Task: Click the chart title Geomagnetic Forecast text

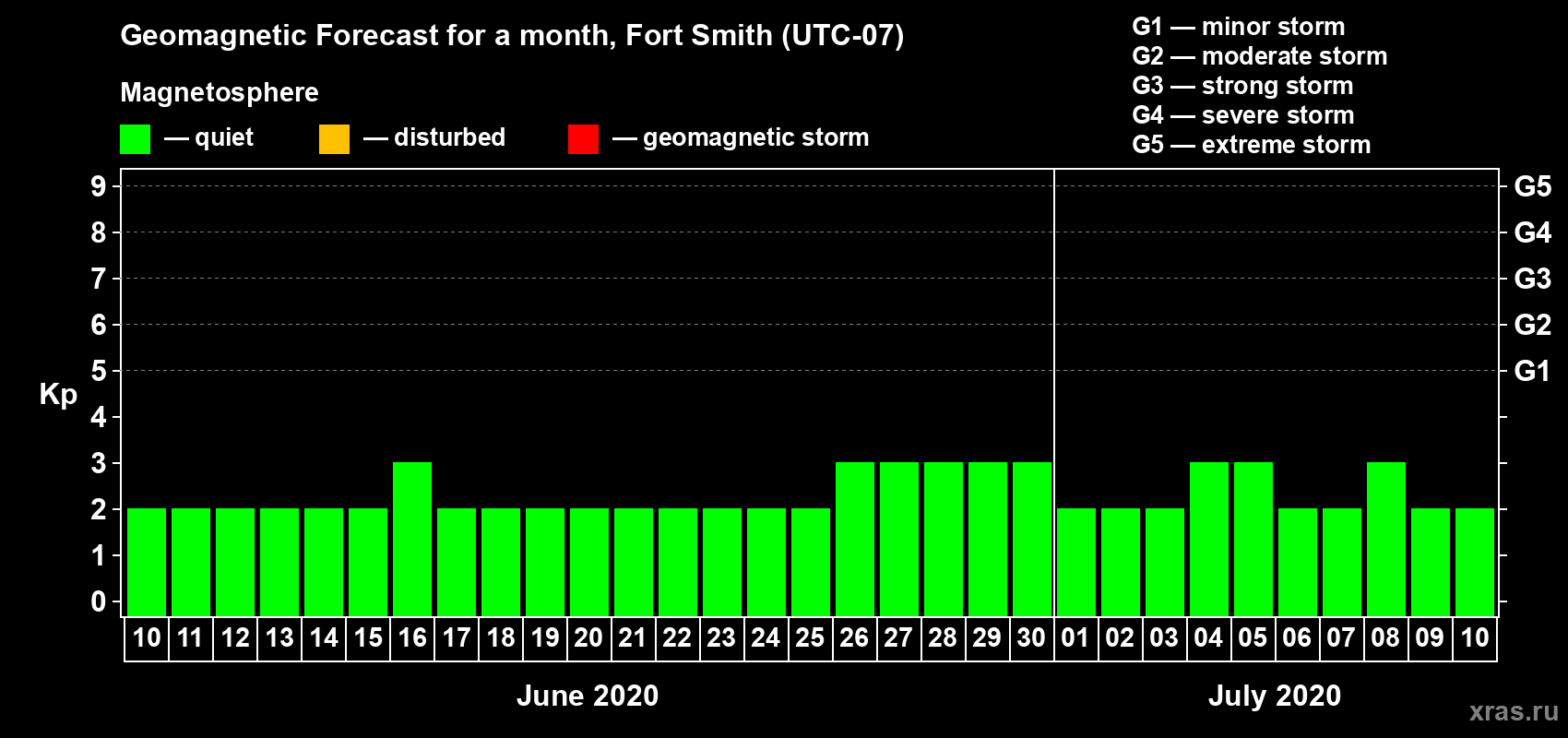Action: (x=512, y=36)
